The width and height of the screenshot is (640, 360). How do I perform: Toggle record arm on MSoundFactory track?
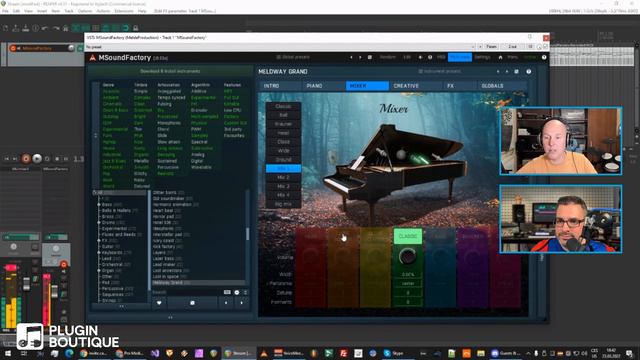click(x=13, y=48)
